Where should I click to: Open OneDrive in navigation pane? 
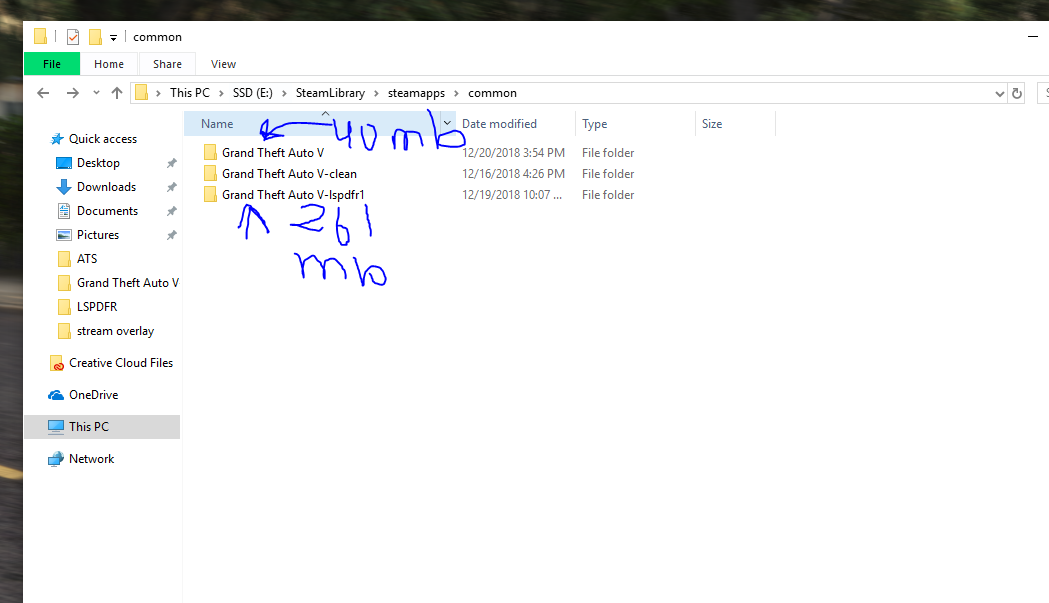pyautogui.click(x=93, y=395)
